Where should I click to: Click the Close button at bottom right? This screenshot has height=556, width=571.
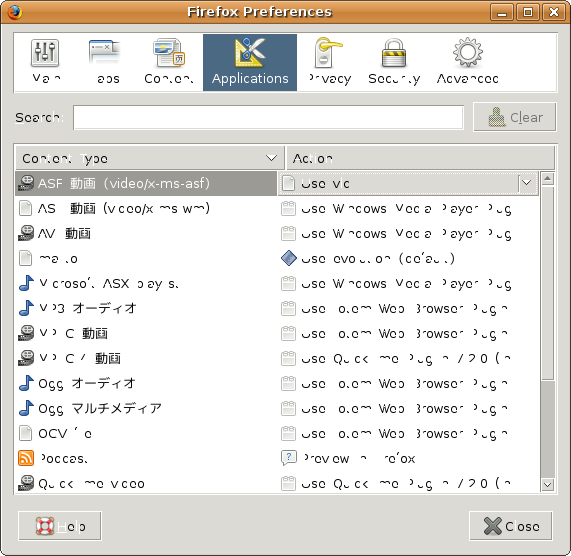511,526
